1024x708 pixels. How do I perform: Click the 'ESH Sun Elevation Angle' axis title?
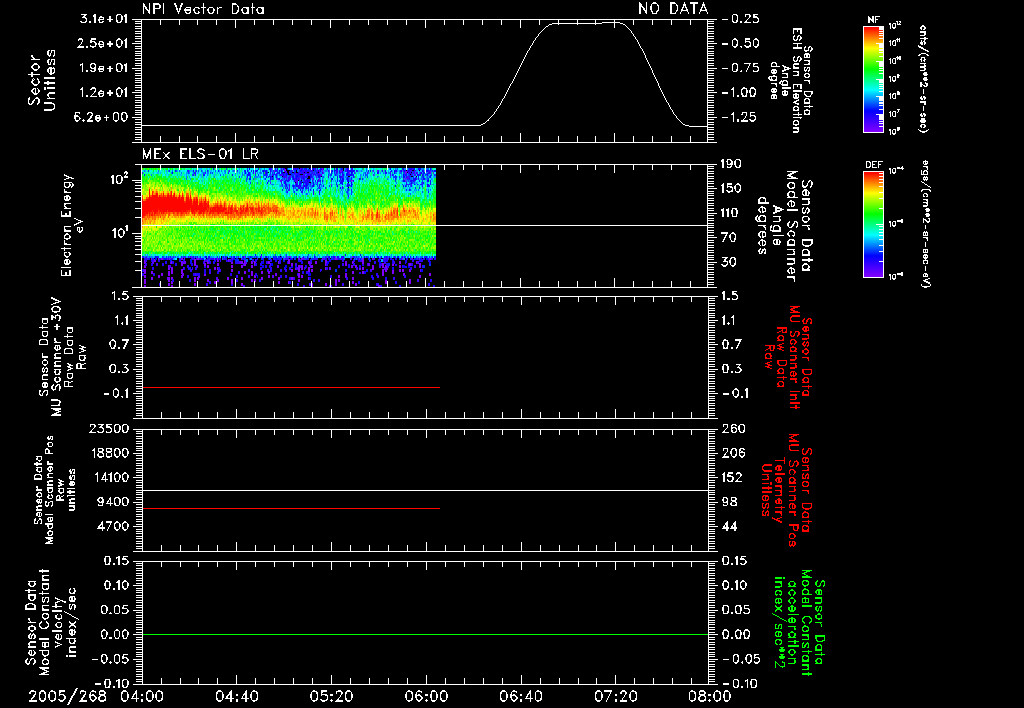point(790,80)
